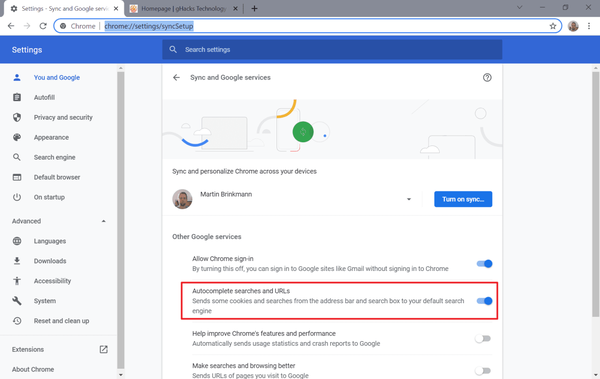Click the Accessibility figure icon
The height and width of the screenshot is (379, 600).
point(17,281)
